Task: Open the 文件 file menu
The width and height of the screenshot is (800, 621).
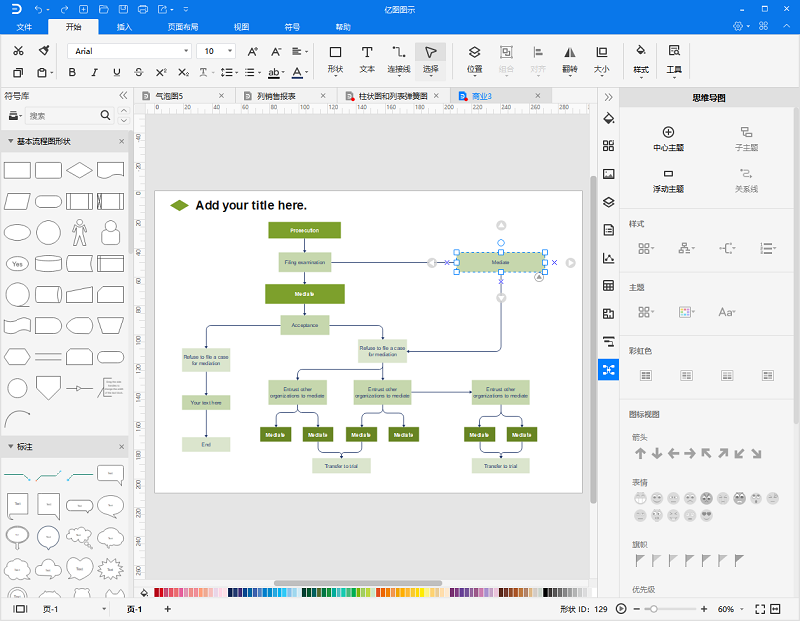Action: point(24,27)
